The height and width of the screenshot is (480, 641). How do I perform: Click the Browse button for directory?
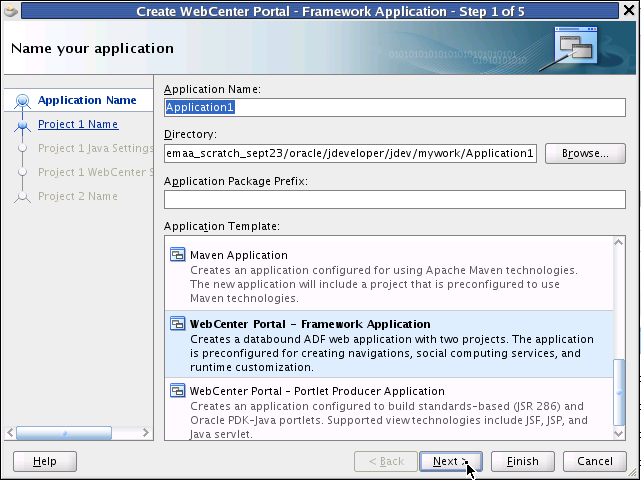click(585, 153)
